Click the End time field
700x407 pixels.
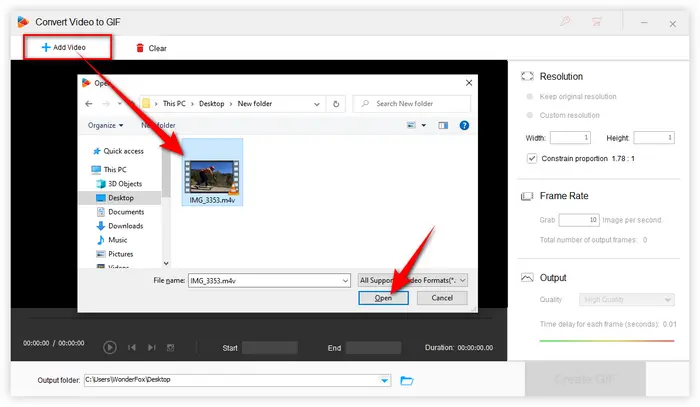coord(373,348)
